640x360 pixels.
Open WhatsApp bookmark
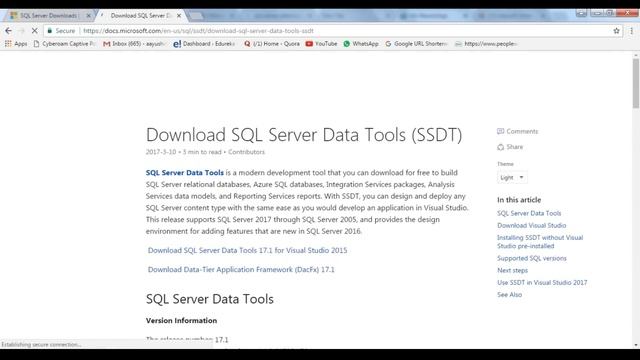tap(361, 44)
